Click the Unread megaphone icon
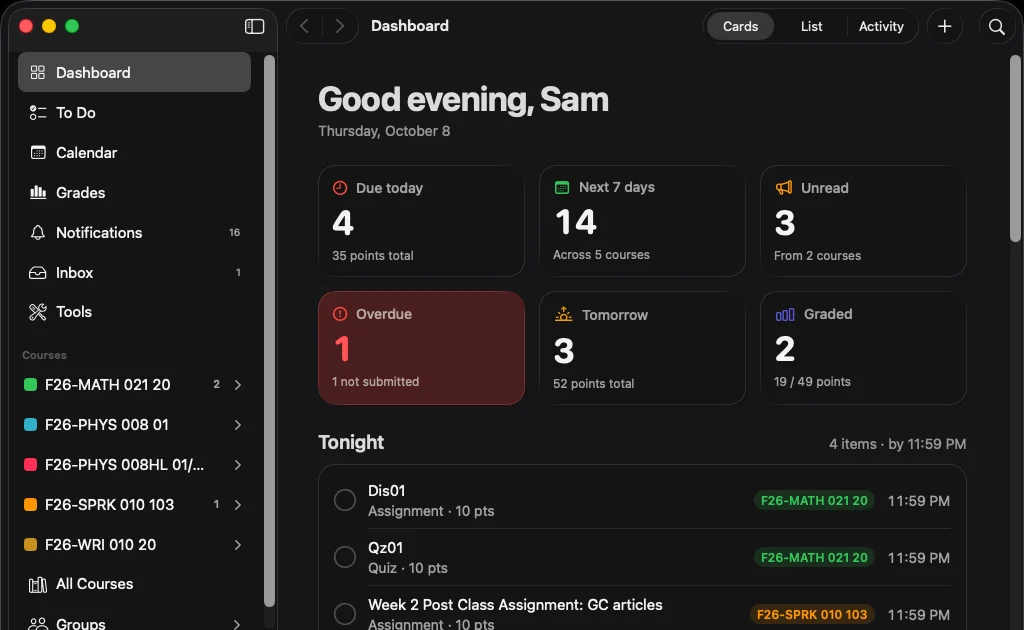 coord(784,188)
